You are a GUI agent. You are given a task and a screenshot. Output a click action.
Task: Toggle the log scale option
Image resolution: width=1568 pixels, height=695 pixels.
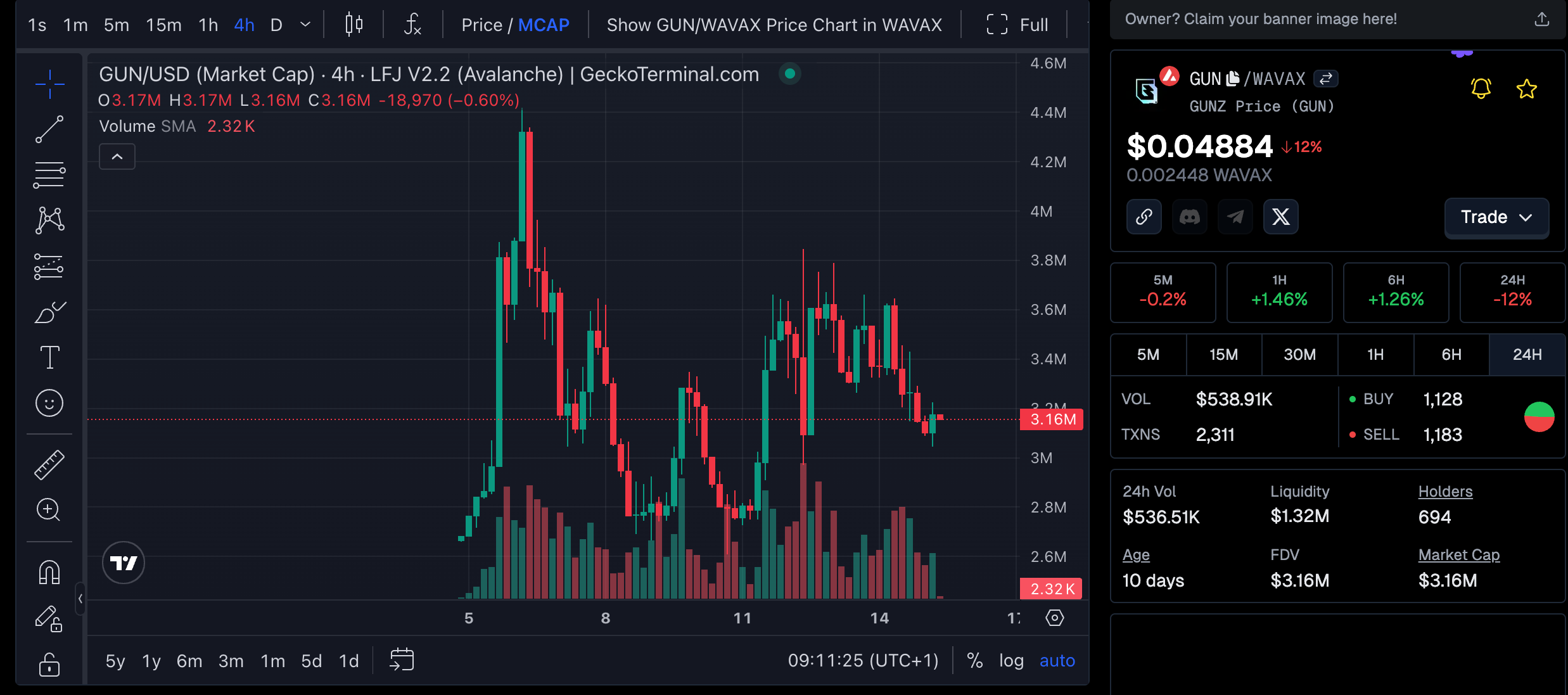[x=1011, y=661]
